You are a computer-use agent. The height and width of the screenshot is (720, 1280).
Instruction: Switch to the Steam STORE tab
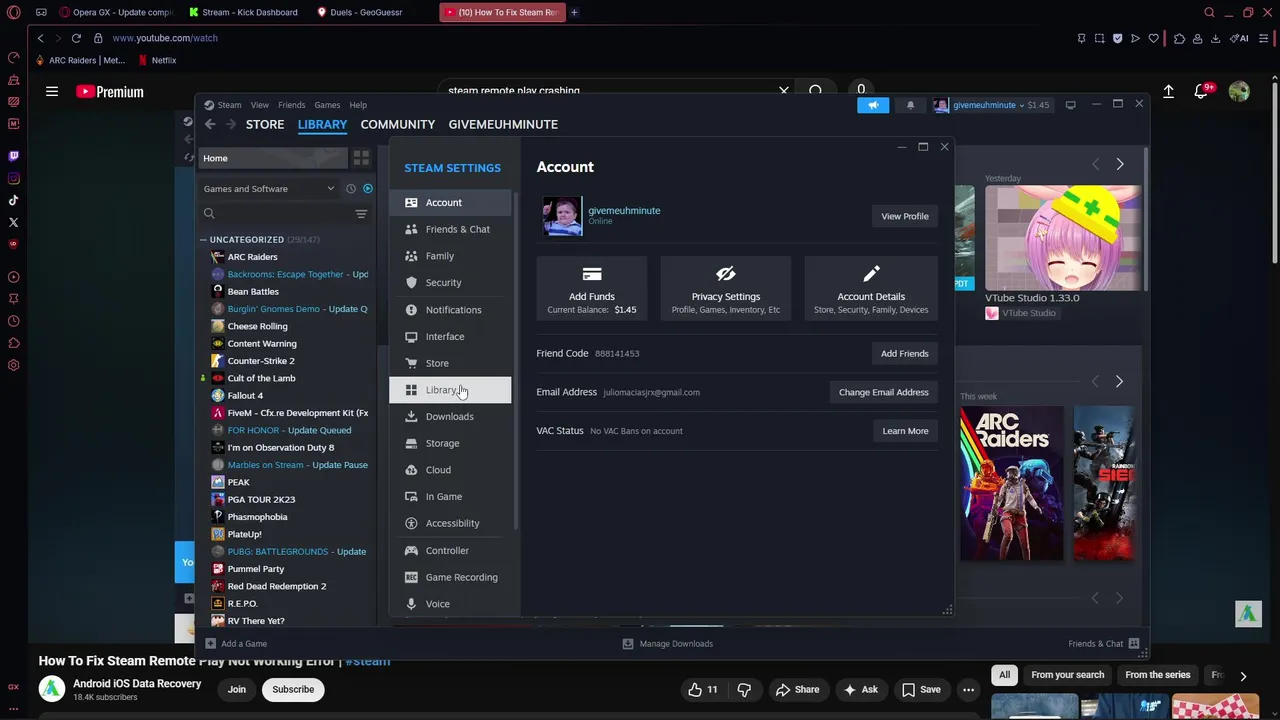265,124
